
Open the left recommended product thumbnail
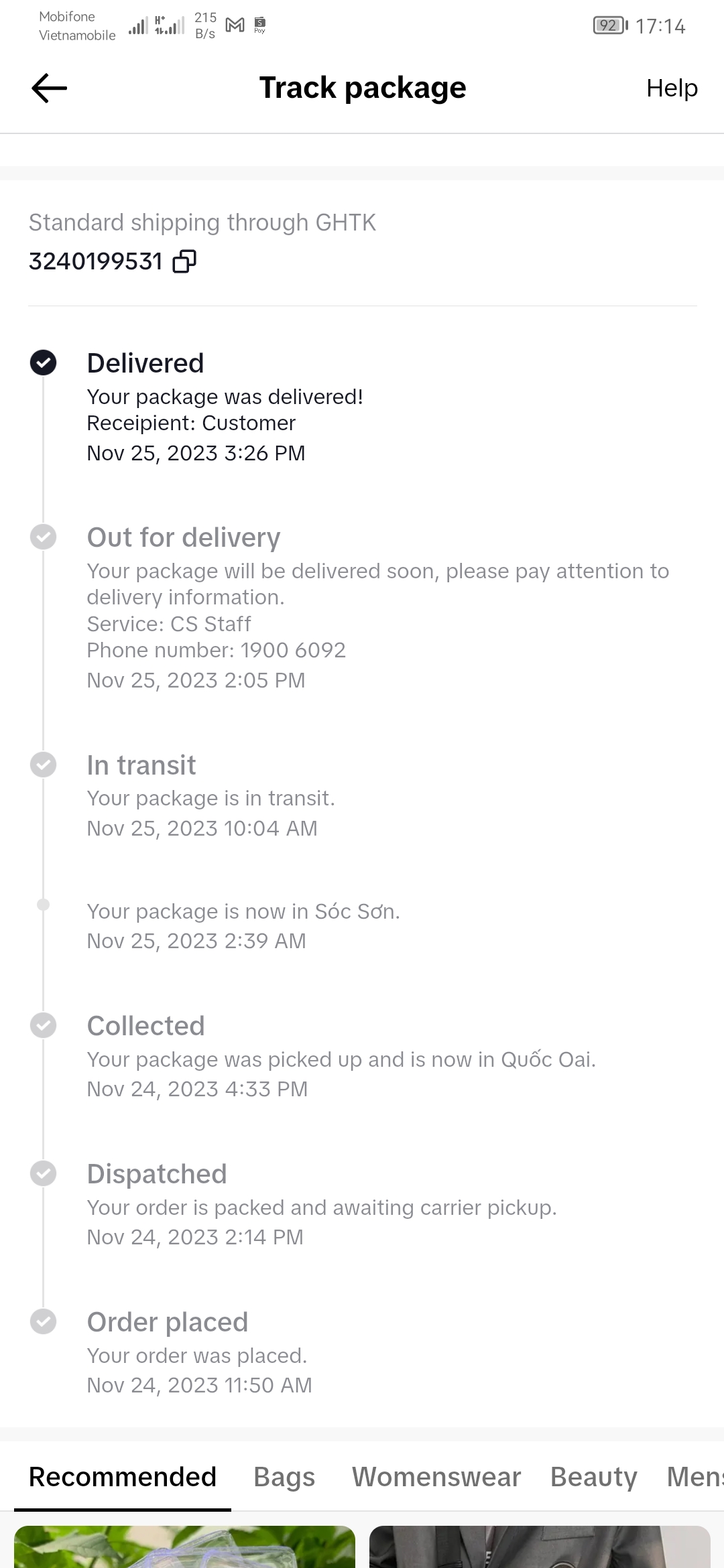[184, 1547]
